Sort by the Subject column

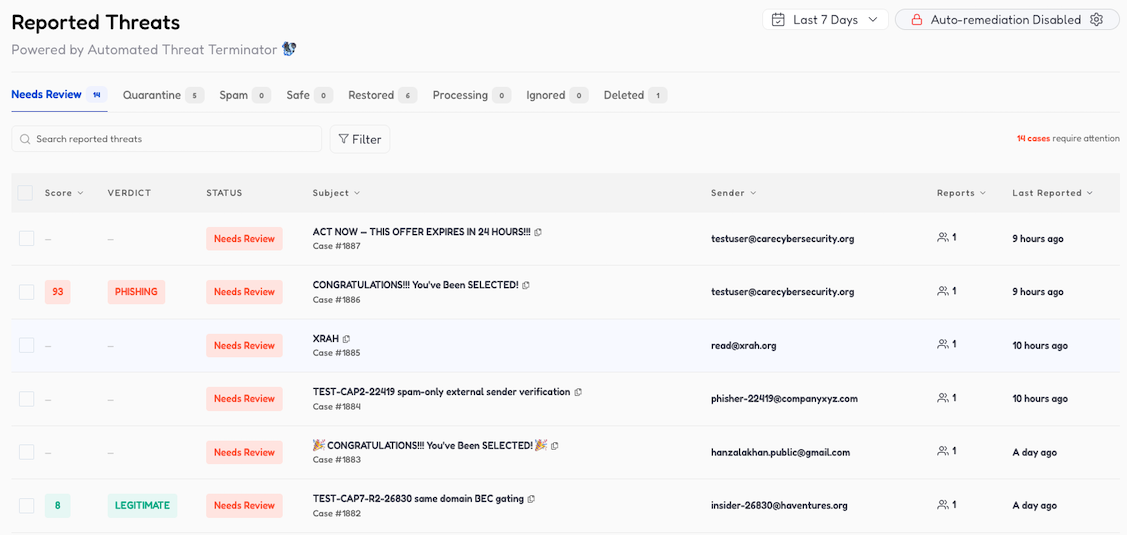click(x=336, y=193)
